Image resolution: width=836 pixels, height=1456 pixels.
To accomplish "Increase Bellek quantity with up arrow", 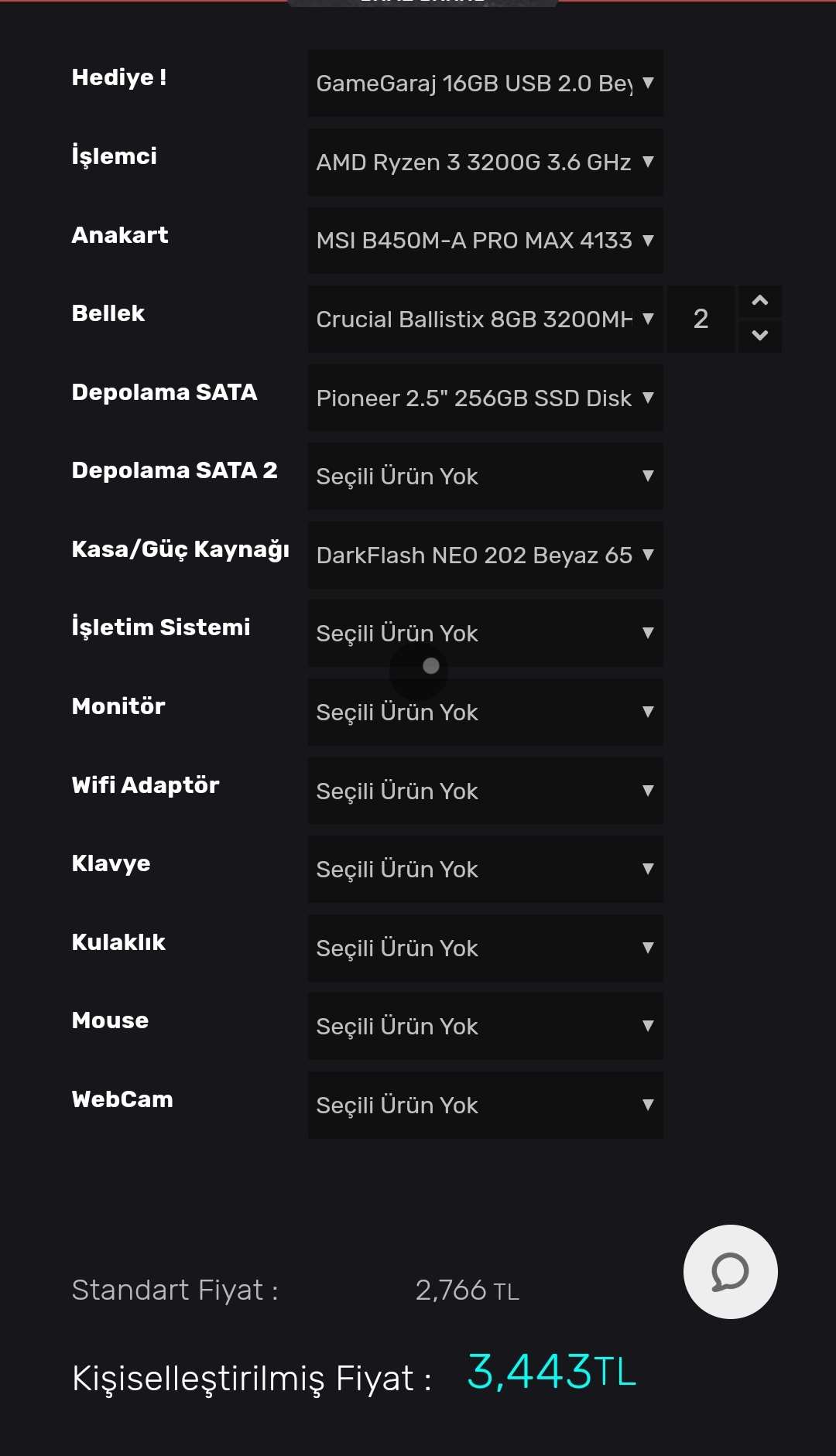I will 759,301.
